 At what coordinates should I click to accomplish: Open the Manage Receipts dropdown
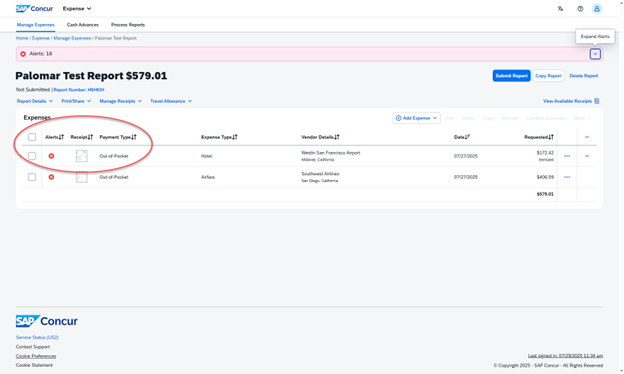pos(121,101)
